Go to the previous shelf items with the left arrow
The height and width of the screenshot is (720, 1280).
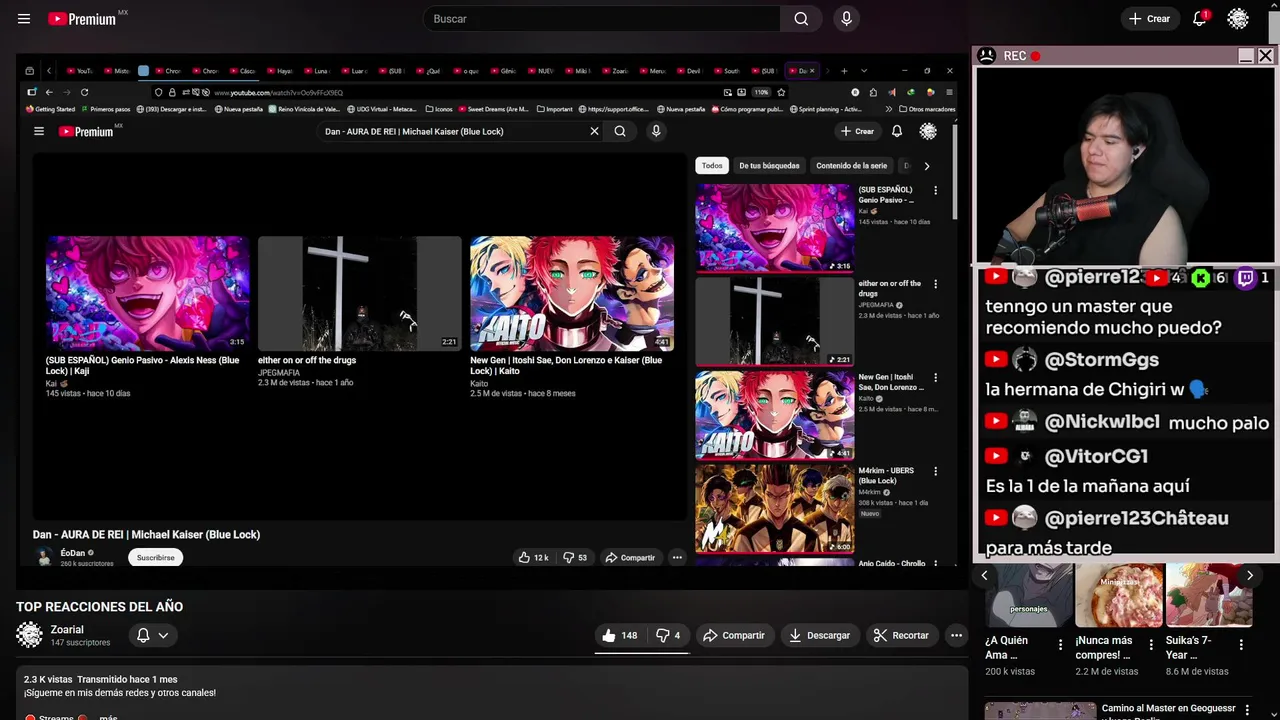[984, 575]
